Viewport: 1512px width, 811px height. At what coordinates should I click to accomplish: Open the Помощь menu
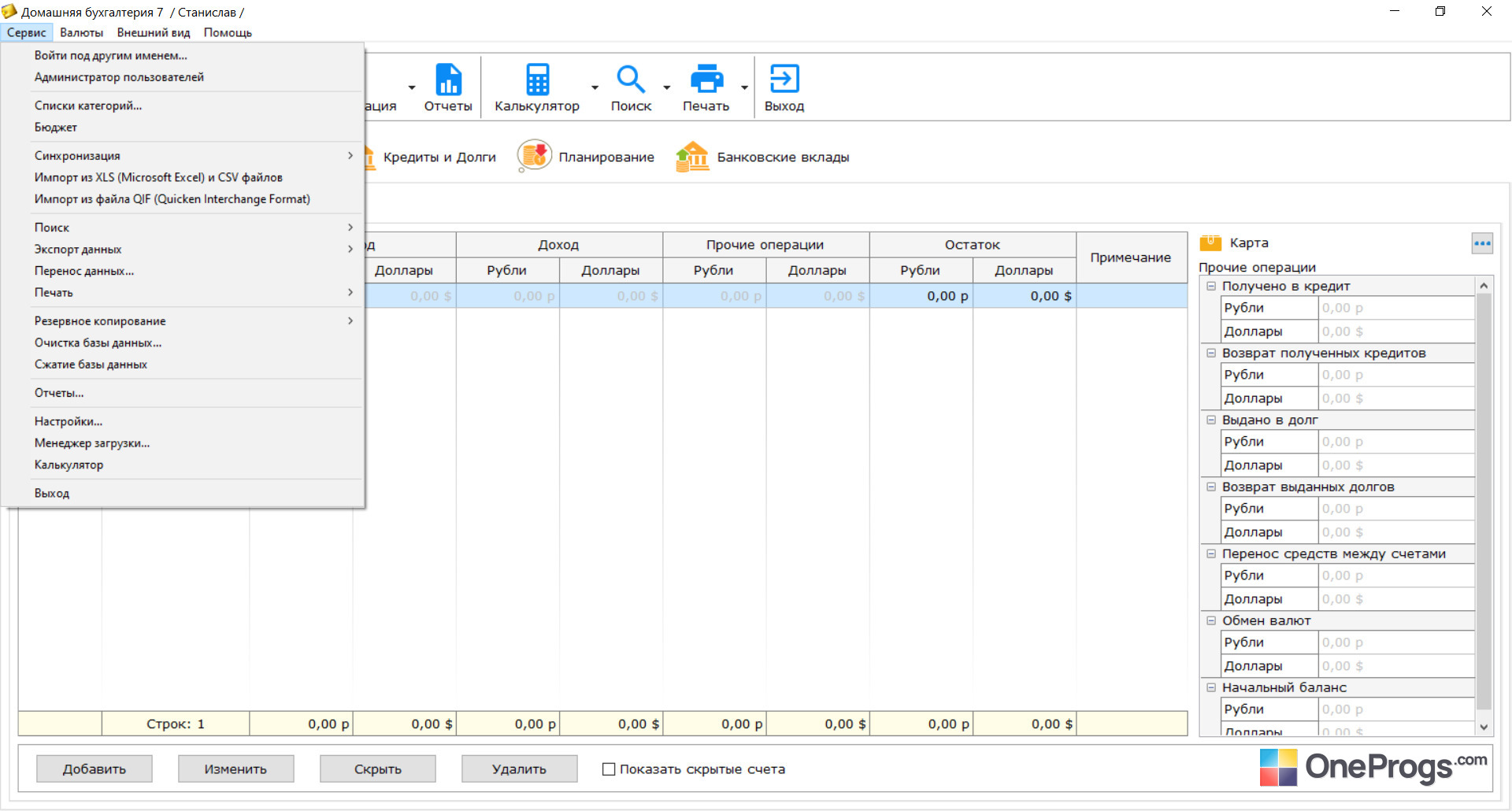(228, 32)
